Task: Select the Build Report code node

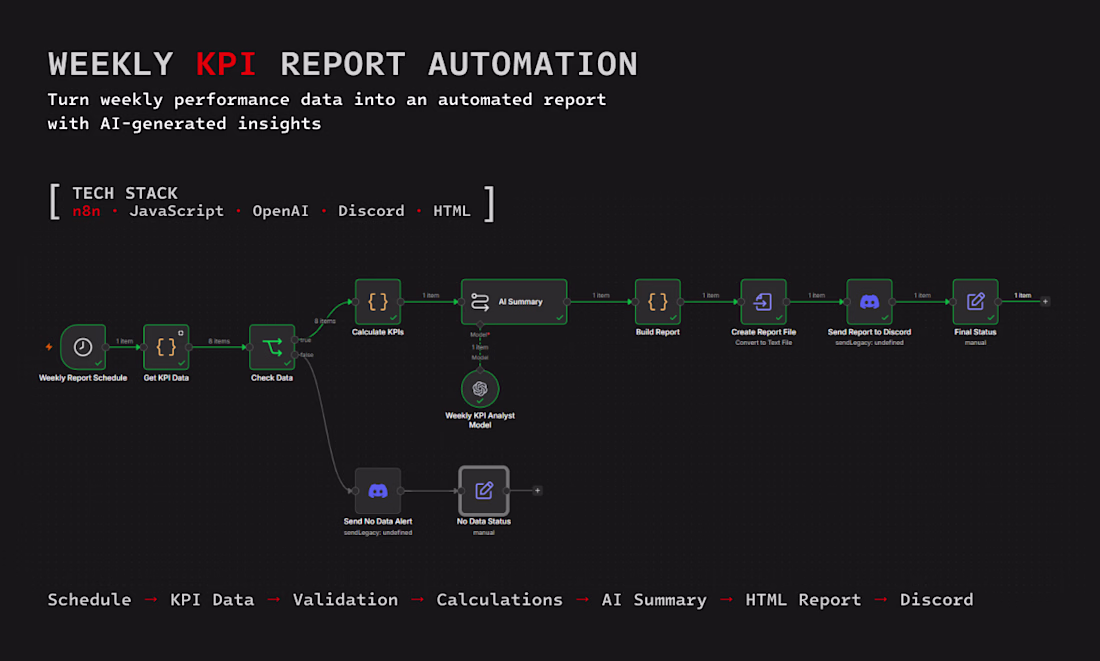Action: 657,302
